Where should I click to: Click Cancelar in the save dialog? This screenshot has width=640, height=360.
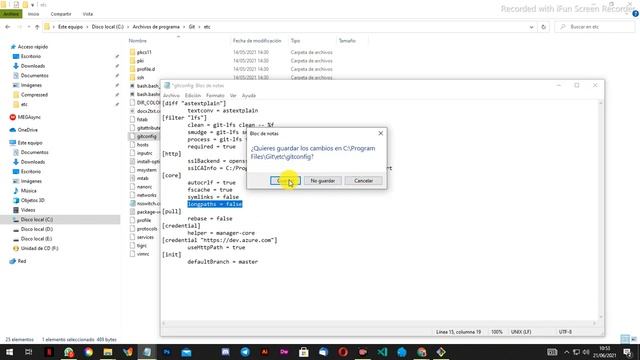363,180
